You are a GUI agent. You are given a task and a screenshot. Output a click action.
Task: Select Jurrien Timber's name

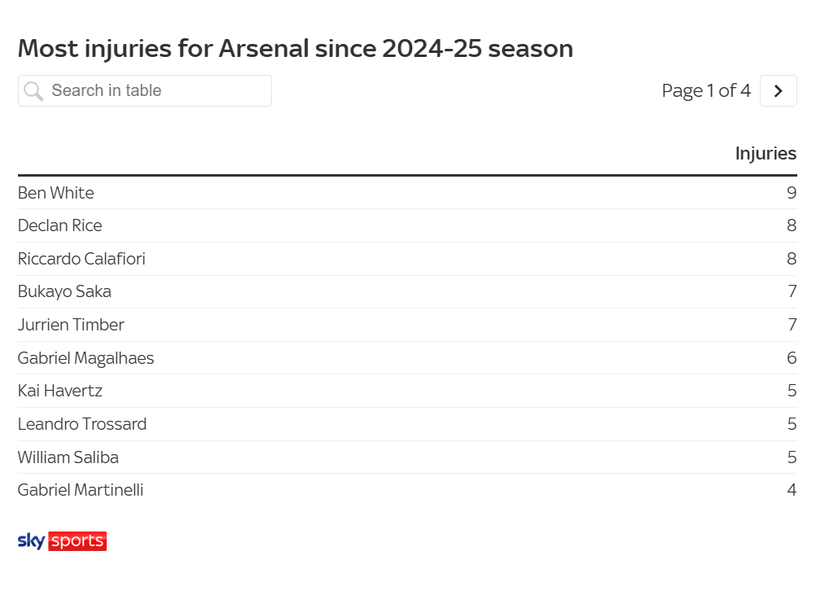click(71, 325)
